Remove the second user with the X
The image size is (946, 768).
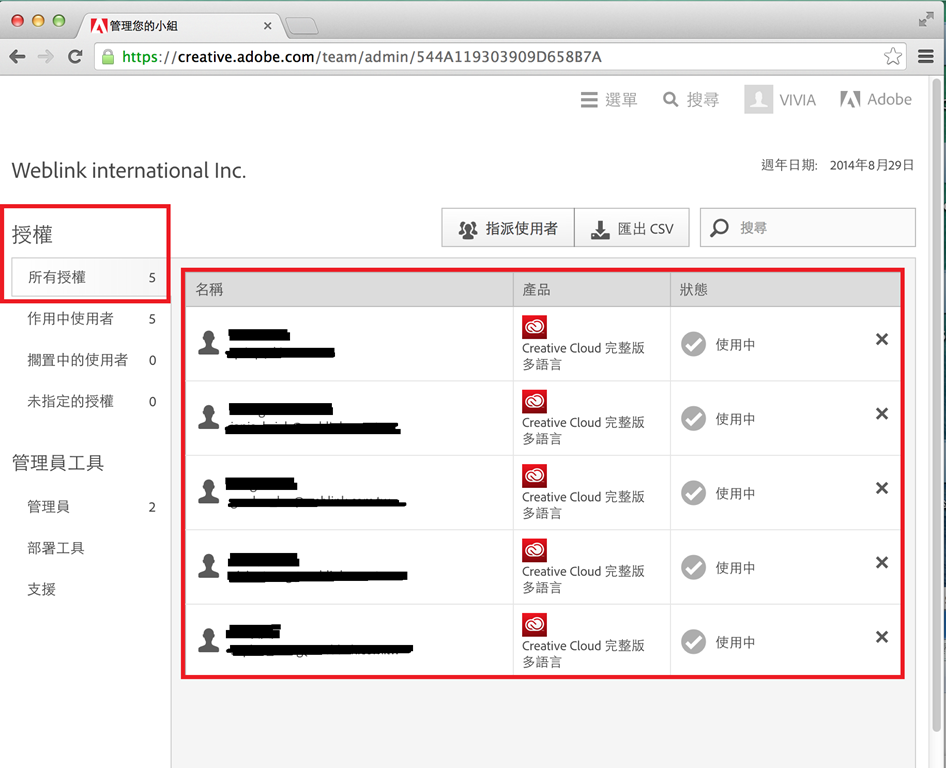click(882, 414)
